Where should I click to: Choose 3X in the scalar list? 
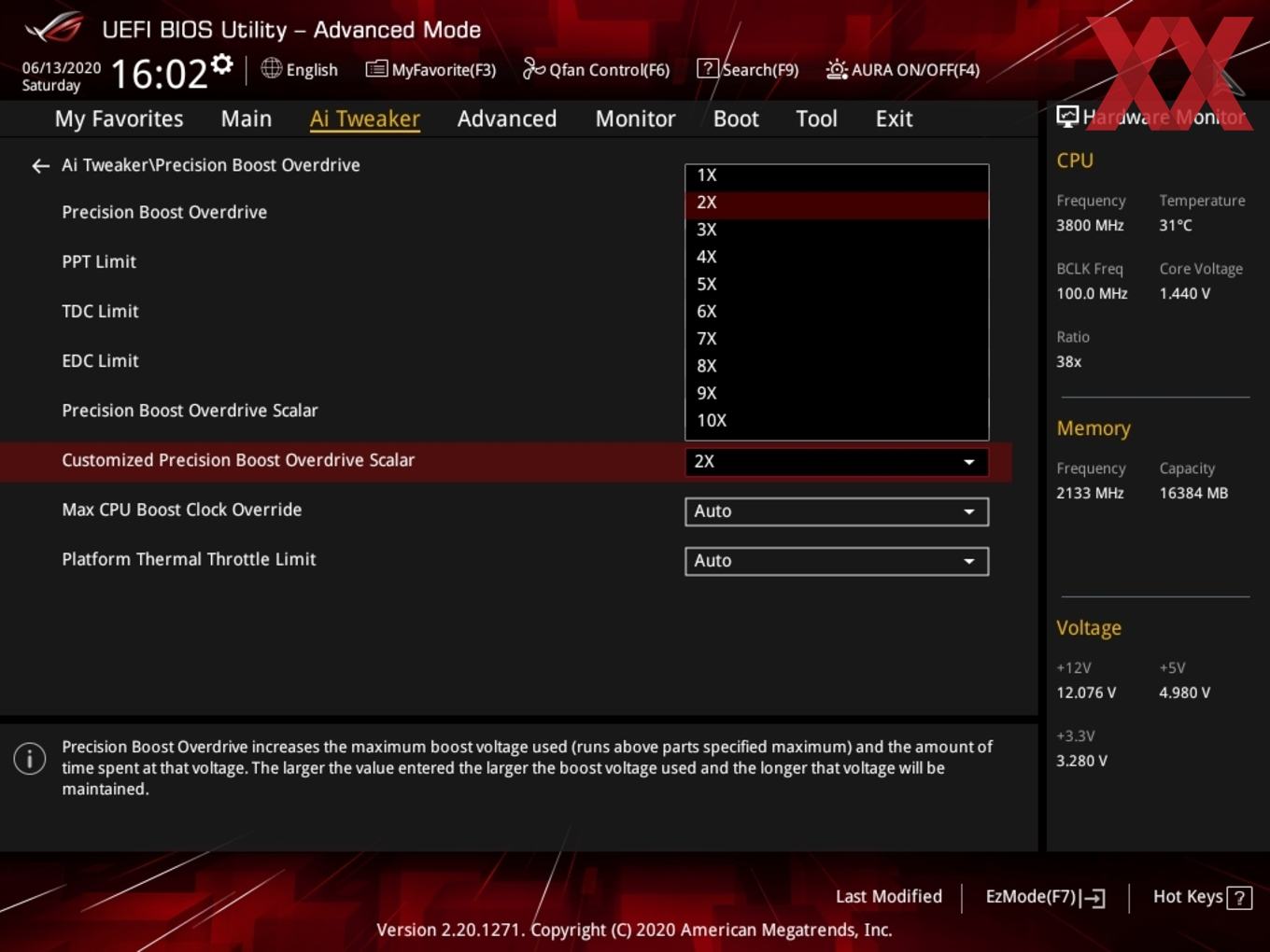[x=837, y=230]
